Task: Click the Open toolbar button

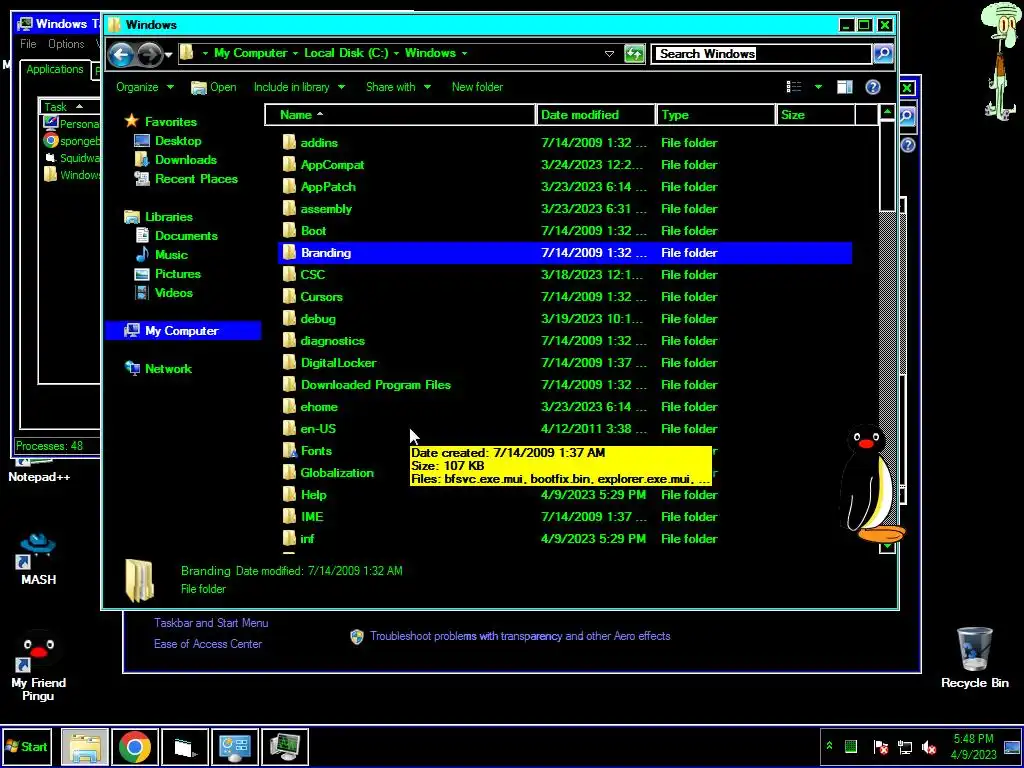Action: 214,87
